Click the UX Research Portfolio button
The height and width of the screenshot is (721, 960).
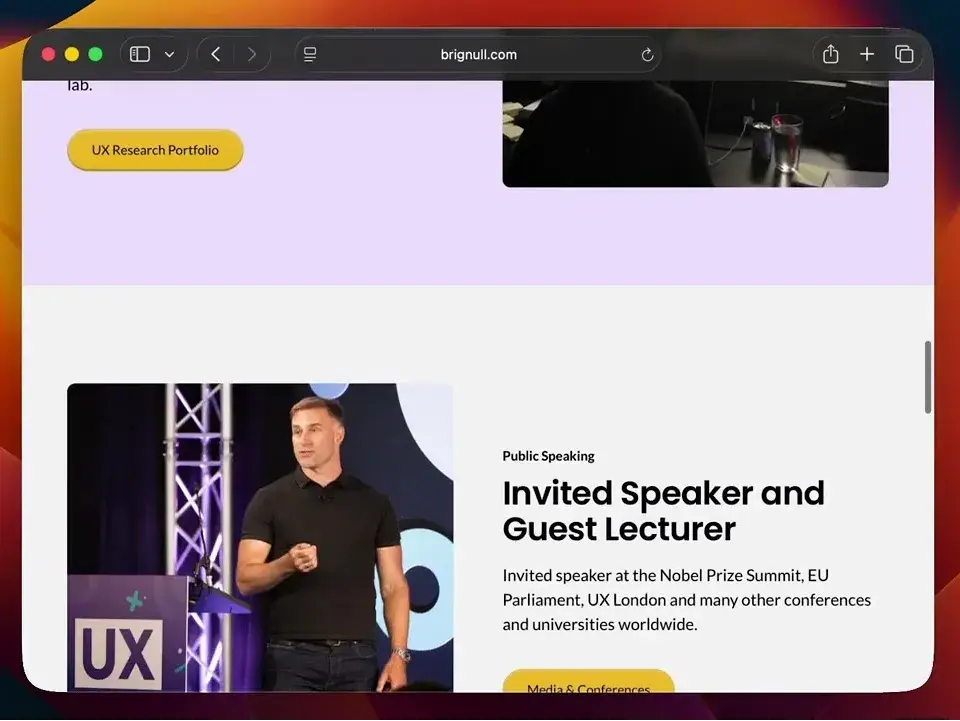(x=155, y=150)
